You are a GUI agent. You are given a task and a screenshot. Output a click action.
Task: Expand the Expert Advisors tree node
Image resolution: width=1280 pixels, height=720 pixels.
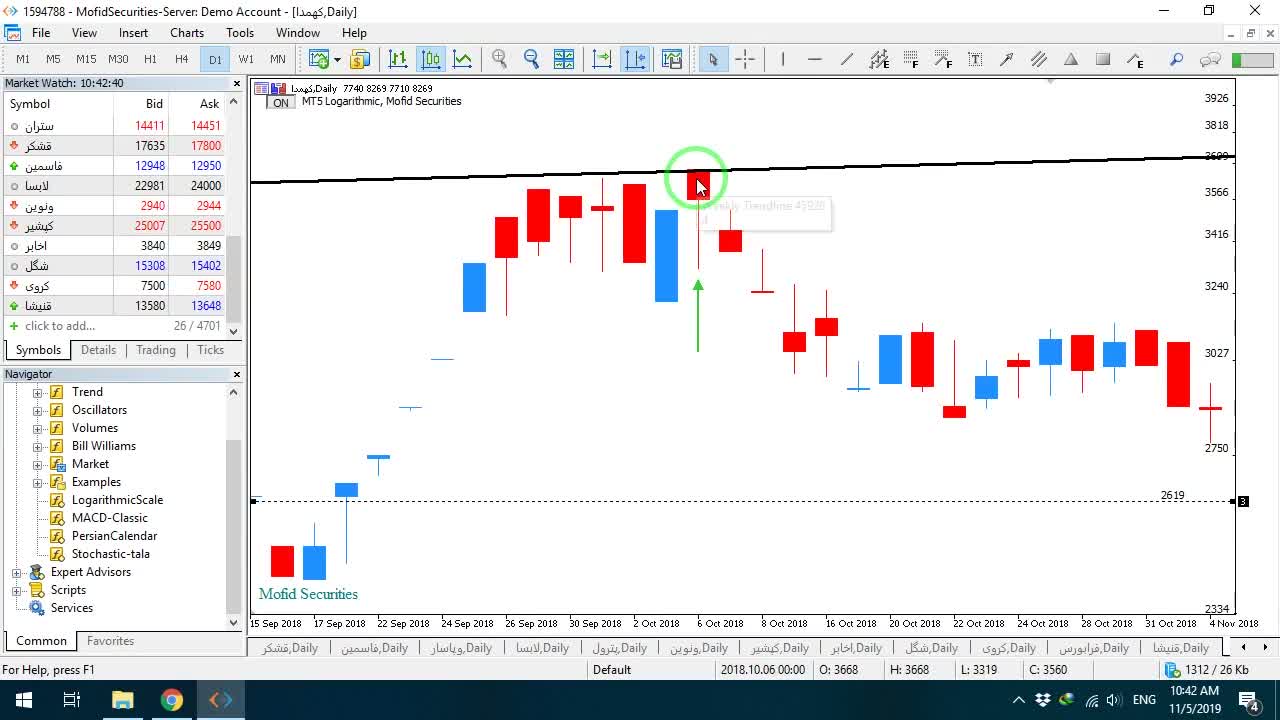16,572
